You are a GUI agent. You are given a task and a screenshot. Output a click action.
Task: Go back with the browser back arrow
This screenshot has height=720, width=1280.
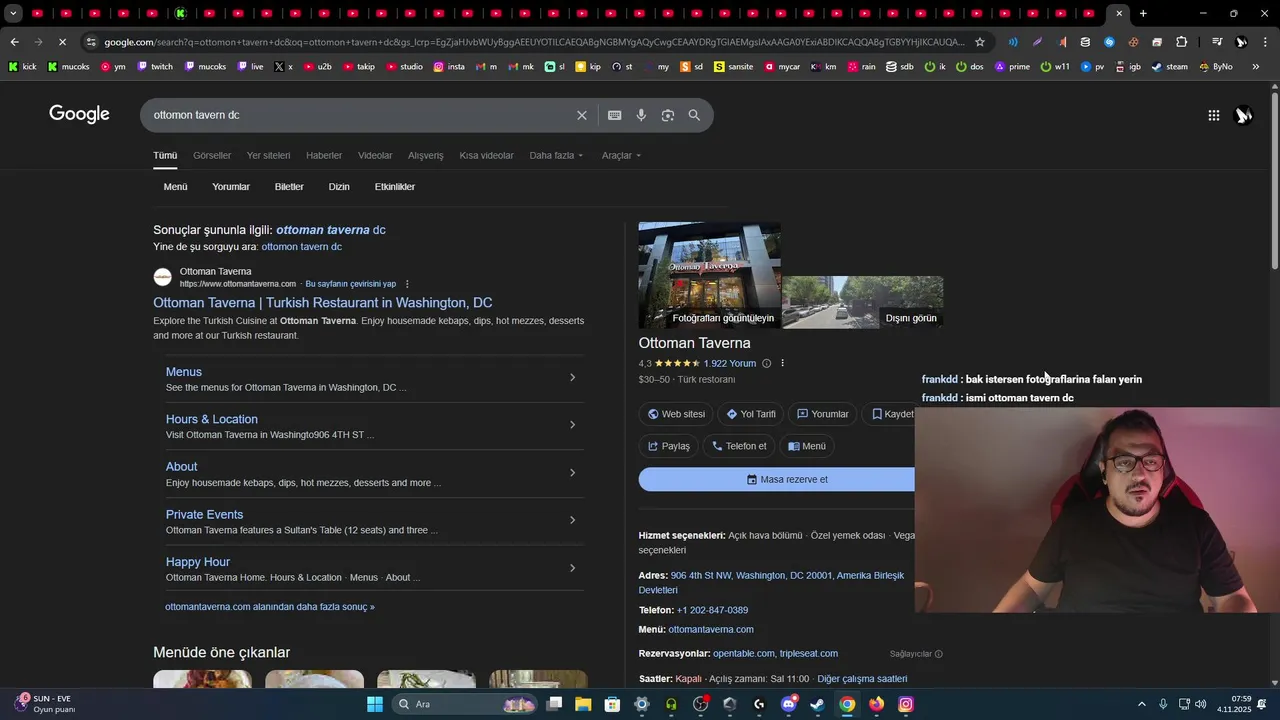point(14,42)
